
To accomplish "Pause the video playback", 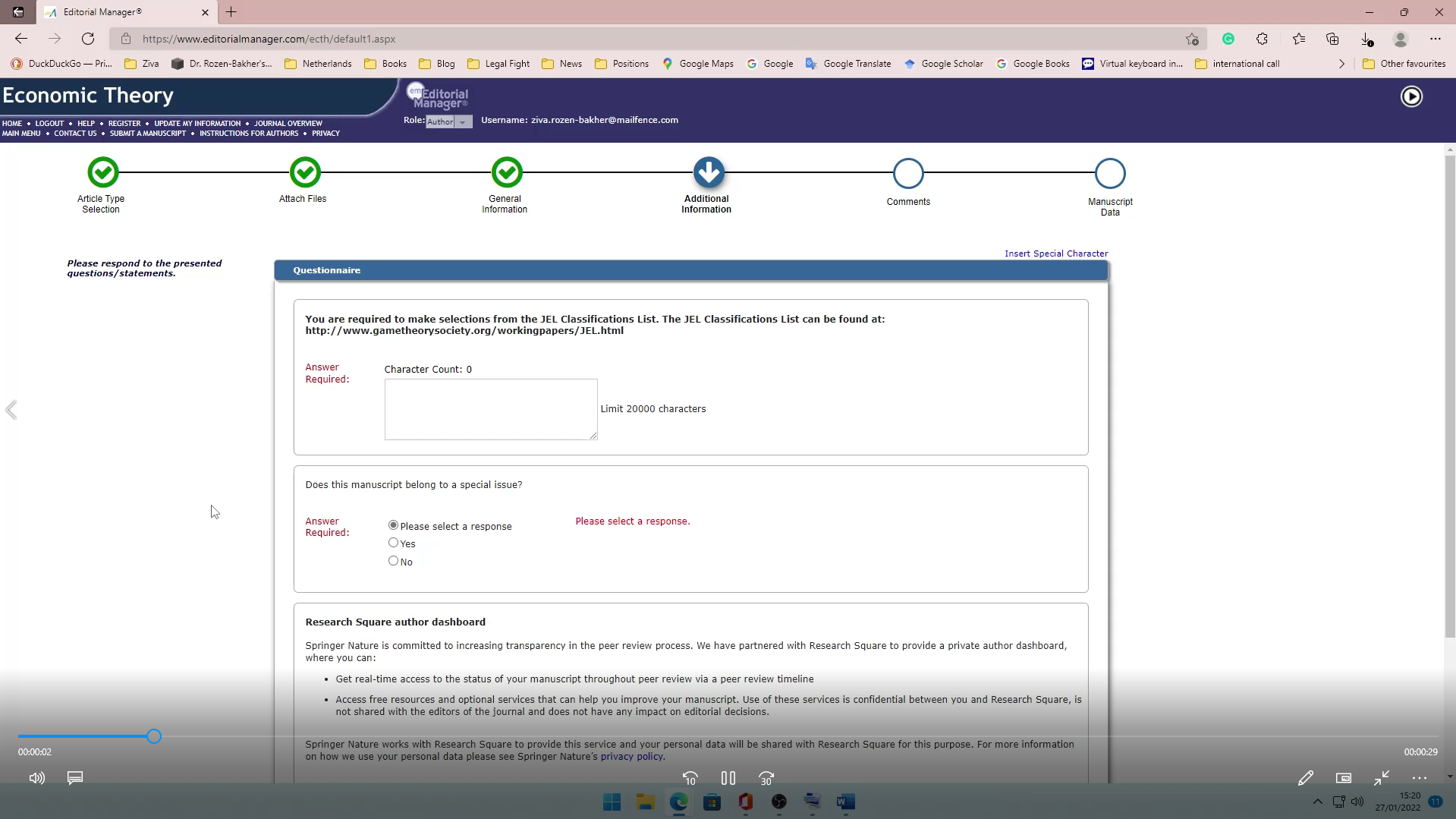I will pos(728,778).
